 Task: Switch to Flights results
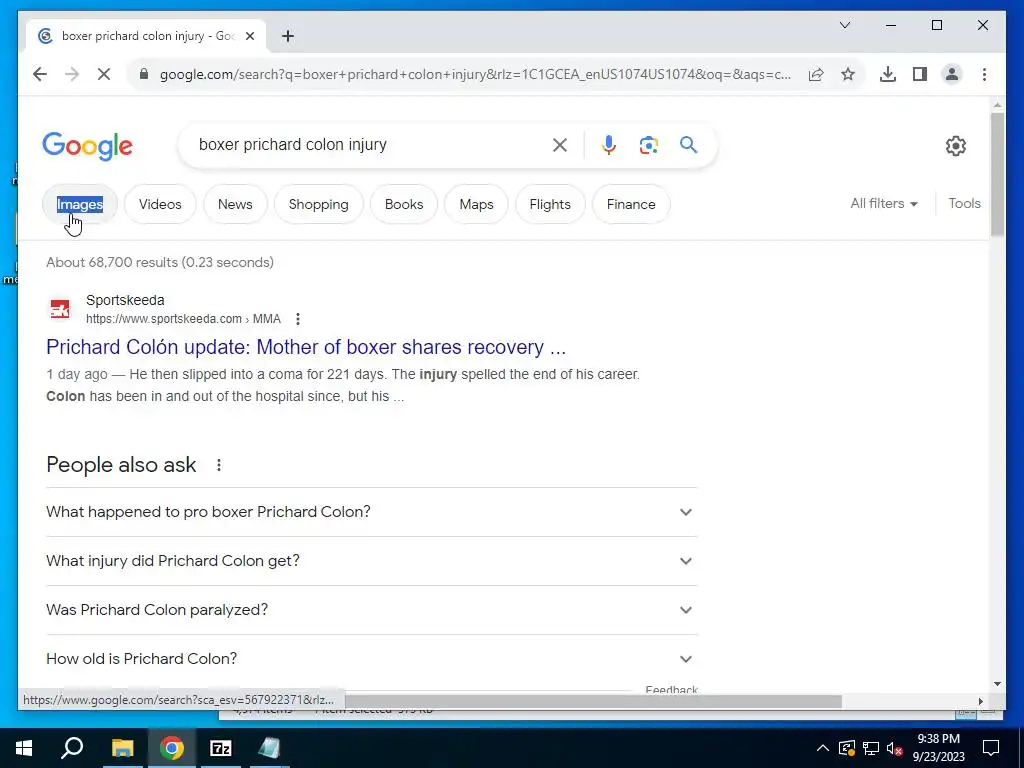(x=550, y=204)
